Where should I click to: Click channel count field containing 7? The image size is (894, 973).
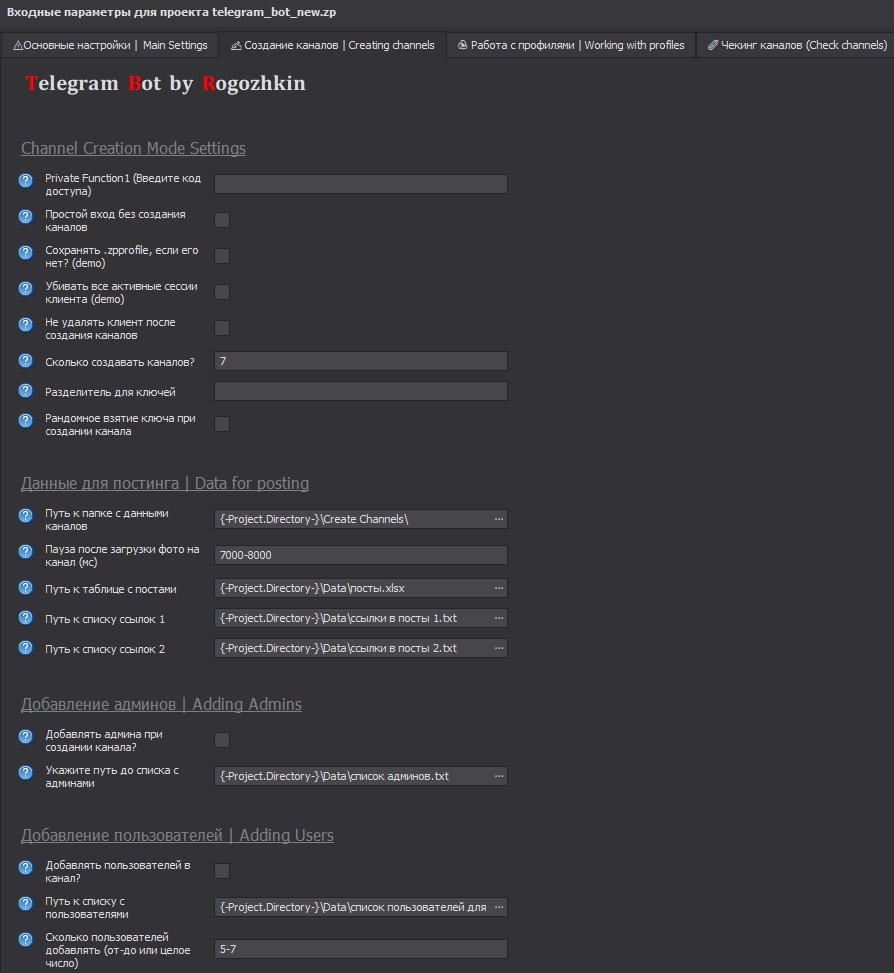click(x=361, y=361)
